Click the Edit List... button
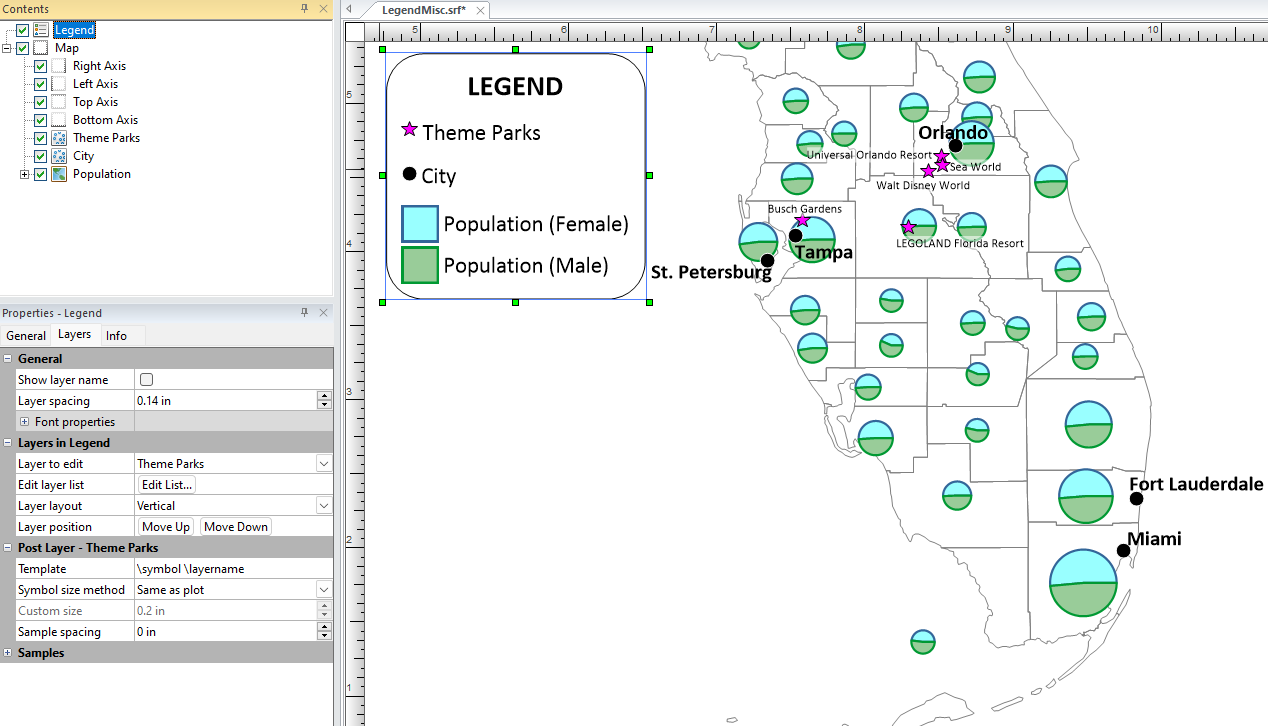This screenshot has width=1268, height=726. (167, 485)
